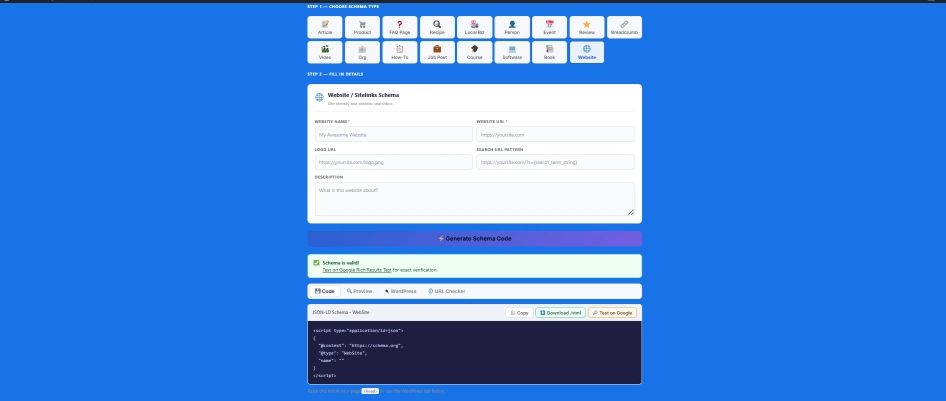
Task: Click the Generate Schema Code button
Action: 474,239
